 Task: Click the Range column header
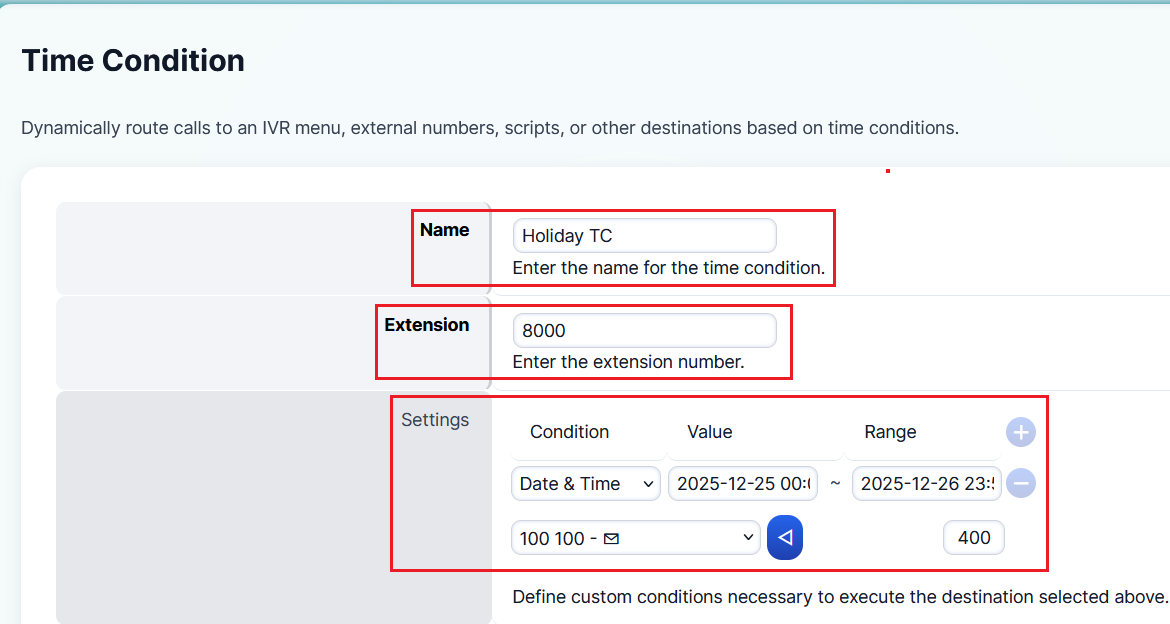point(890,432)
